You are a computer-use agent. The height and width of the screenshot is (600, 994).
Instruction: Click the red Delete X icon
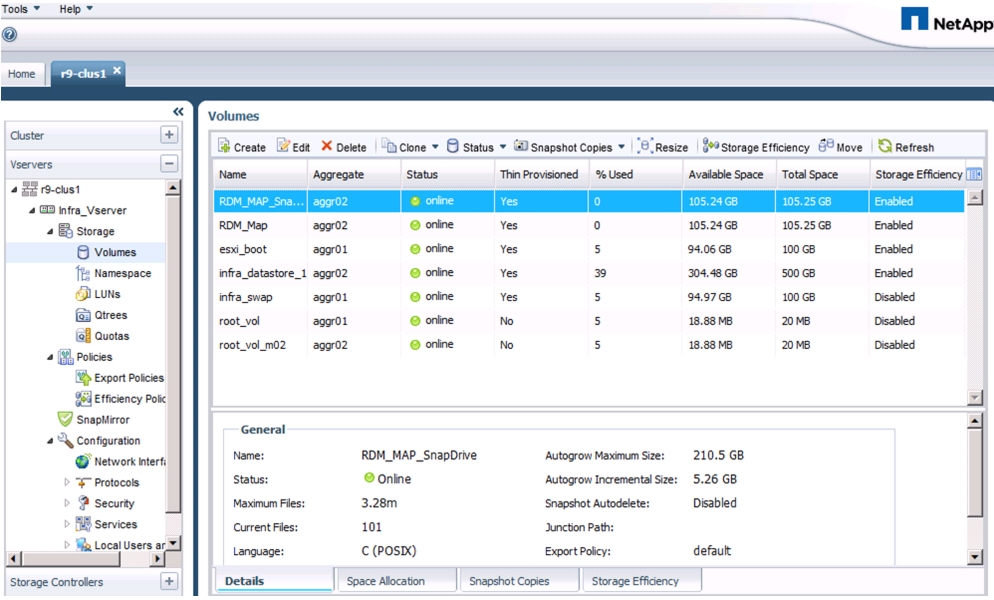pos(326,146)
